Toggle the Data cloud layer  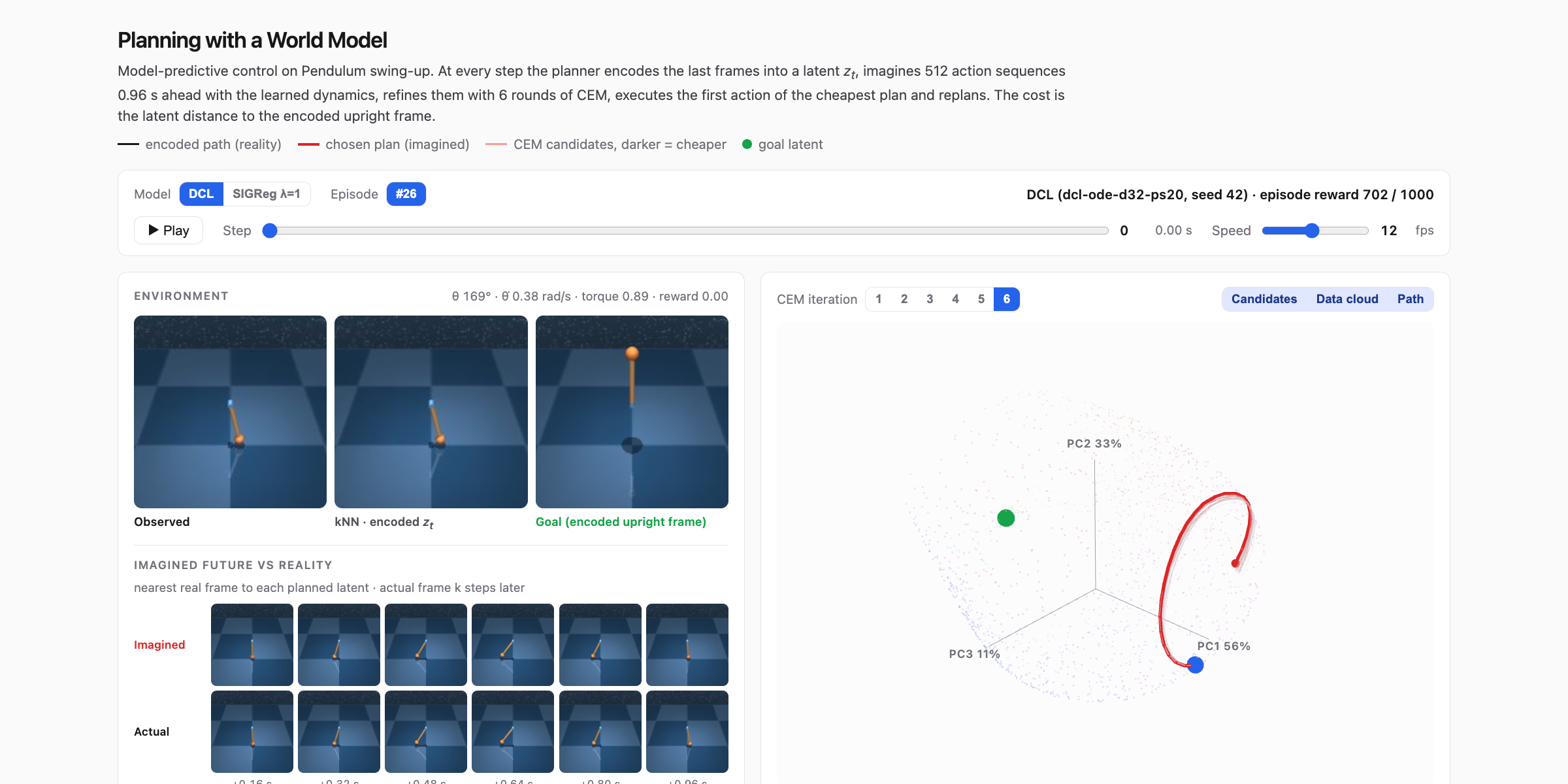pyautogui.click(x=1347, y=299)
